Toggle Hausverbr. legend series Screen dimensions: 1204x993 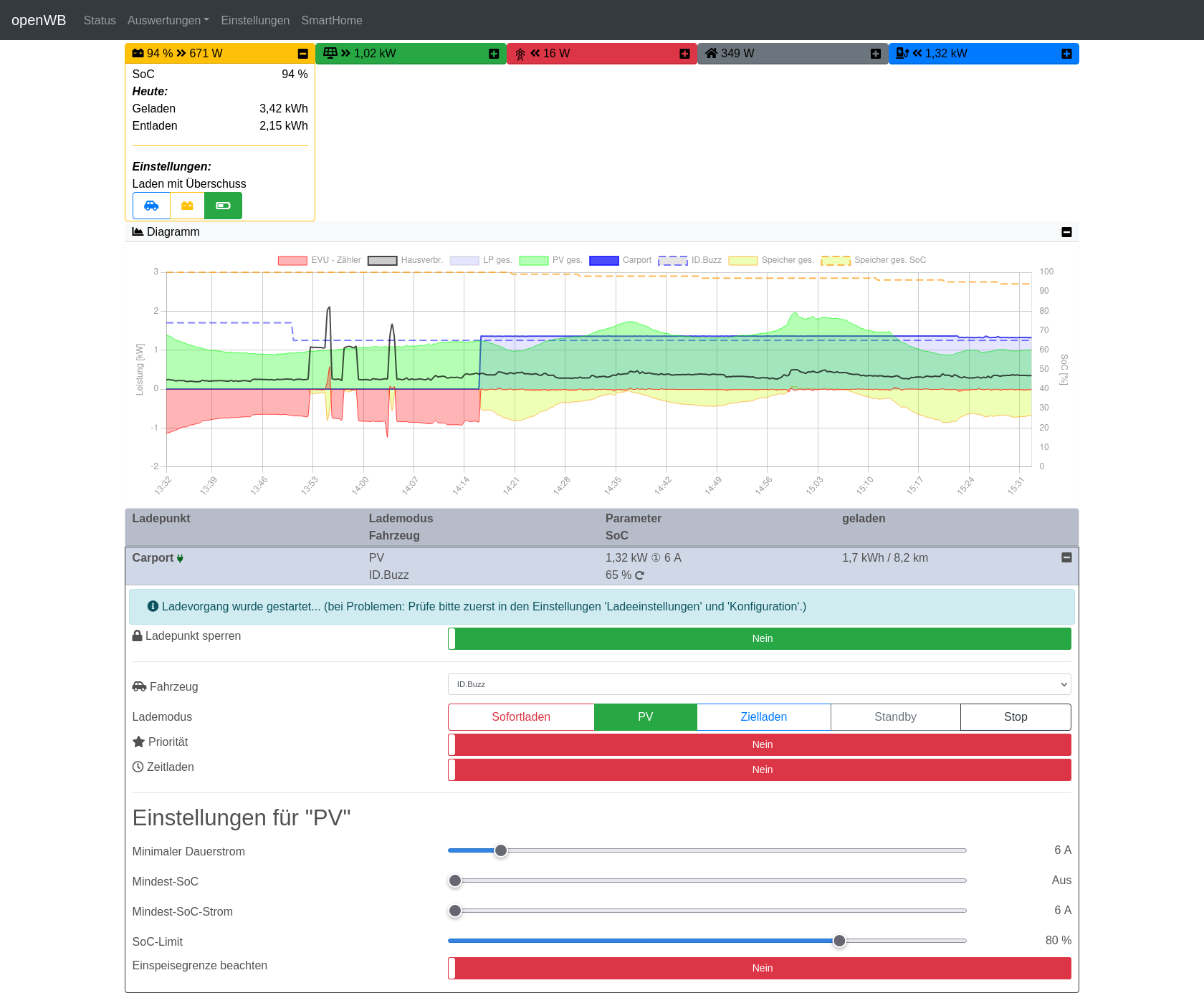click(405, 260)
